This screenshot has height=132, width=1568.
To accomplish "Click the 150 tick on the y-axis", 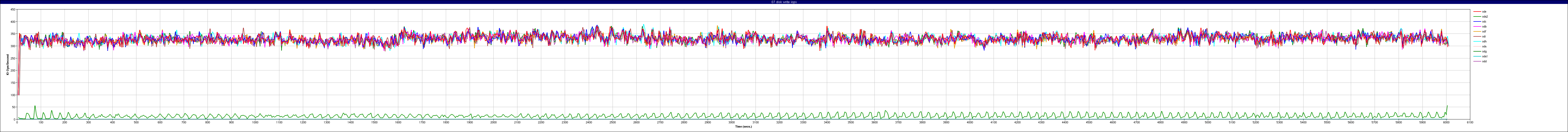I will 13,83.
